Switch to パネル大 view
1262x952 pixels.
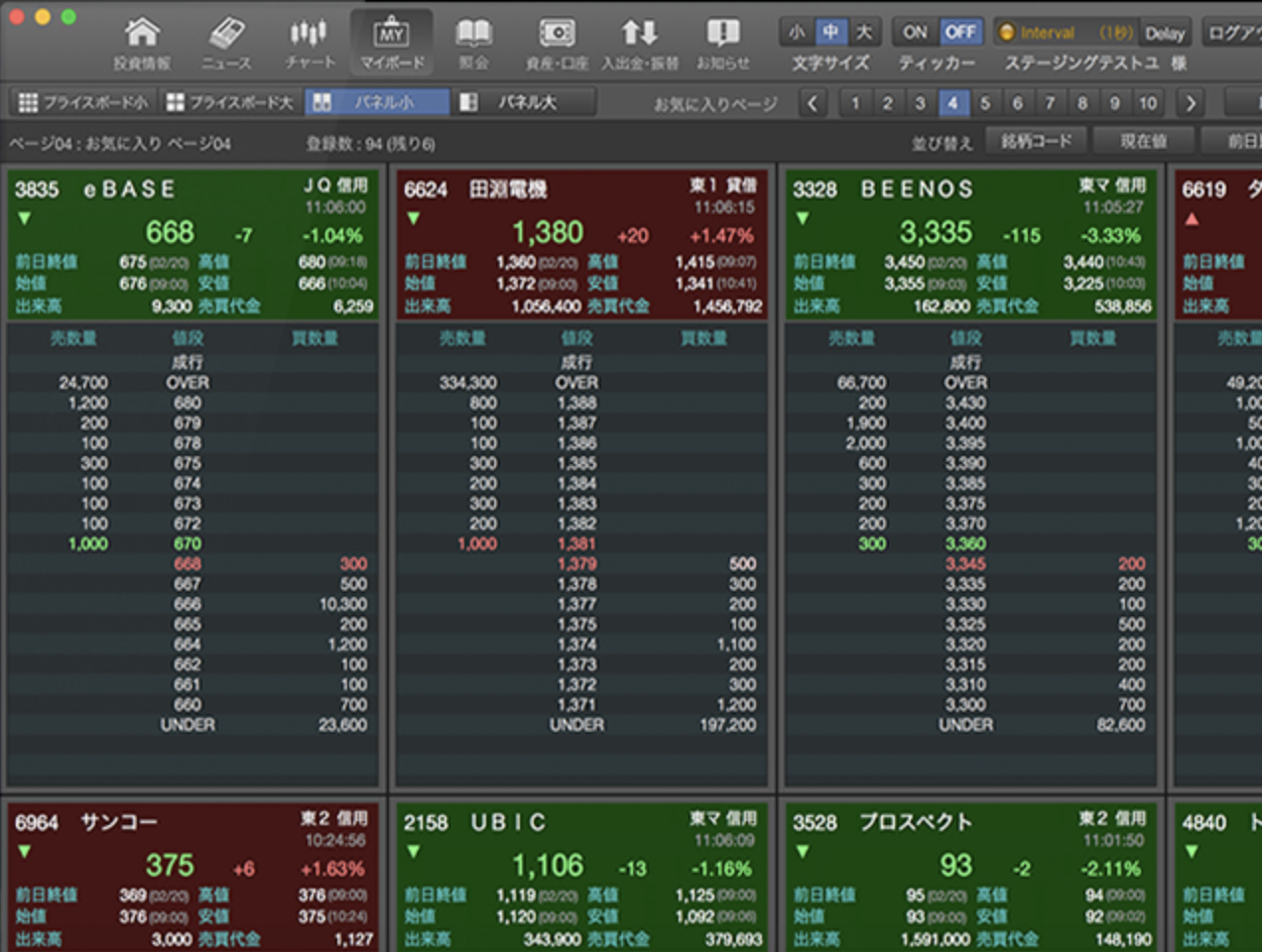click(524, 102)
